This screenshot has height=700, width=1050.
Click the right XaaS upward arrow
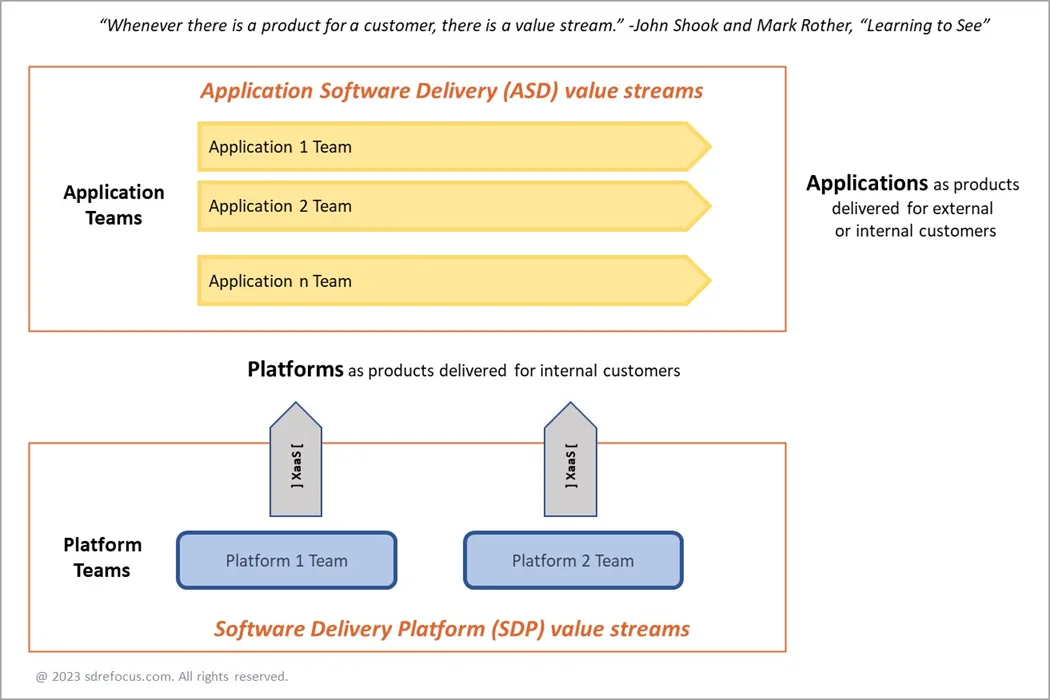click(570, 460)
